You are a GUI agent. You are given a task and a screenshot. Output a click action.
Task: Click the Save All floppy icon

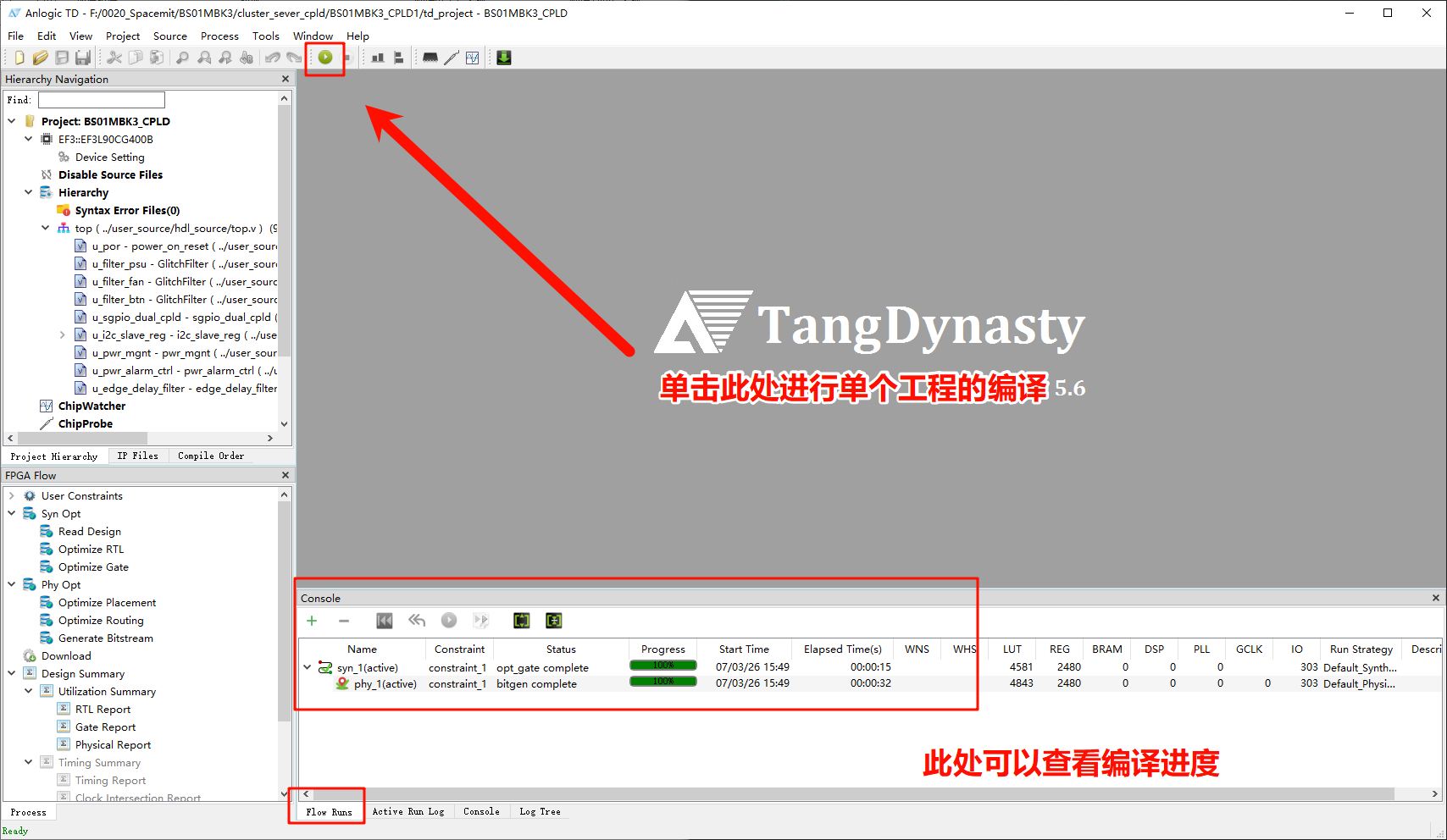coord(82,58)
